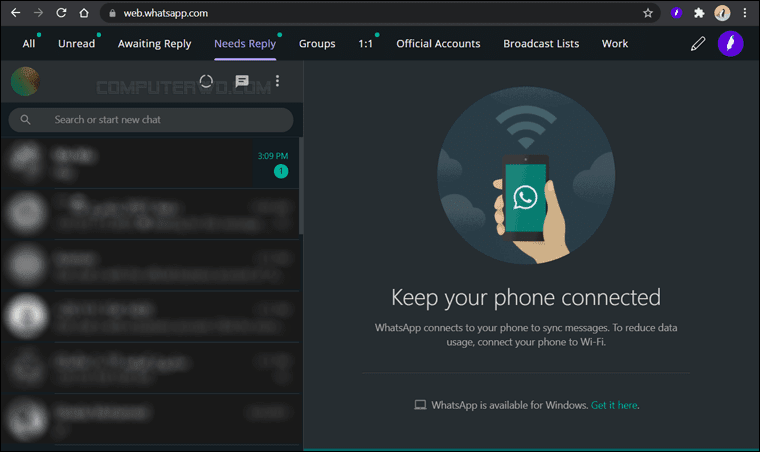Click the search magnifier icon
The image size is (760, 452).
tap(25, 120)
